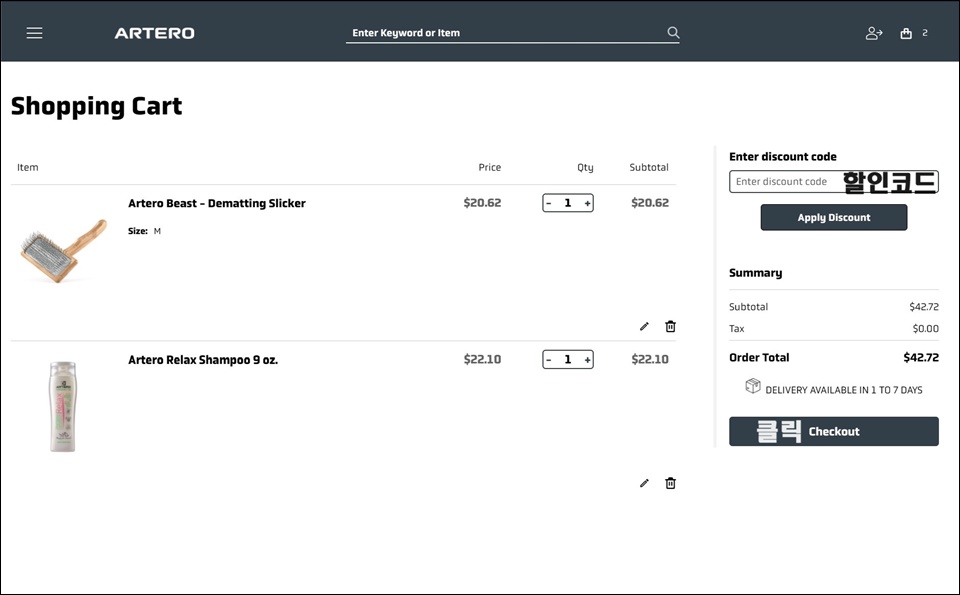Increase quantity of Relax Shampoo
This screenshot has width=960, height=595.
click(587, 360)
